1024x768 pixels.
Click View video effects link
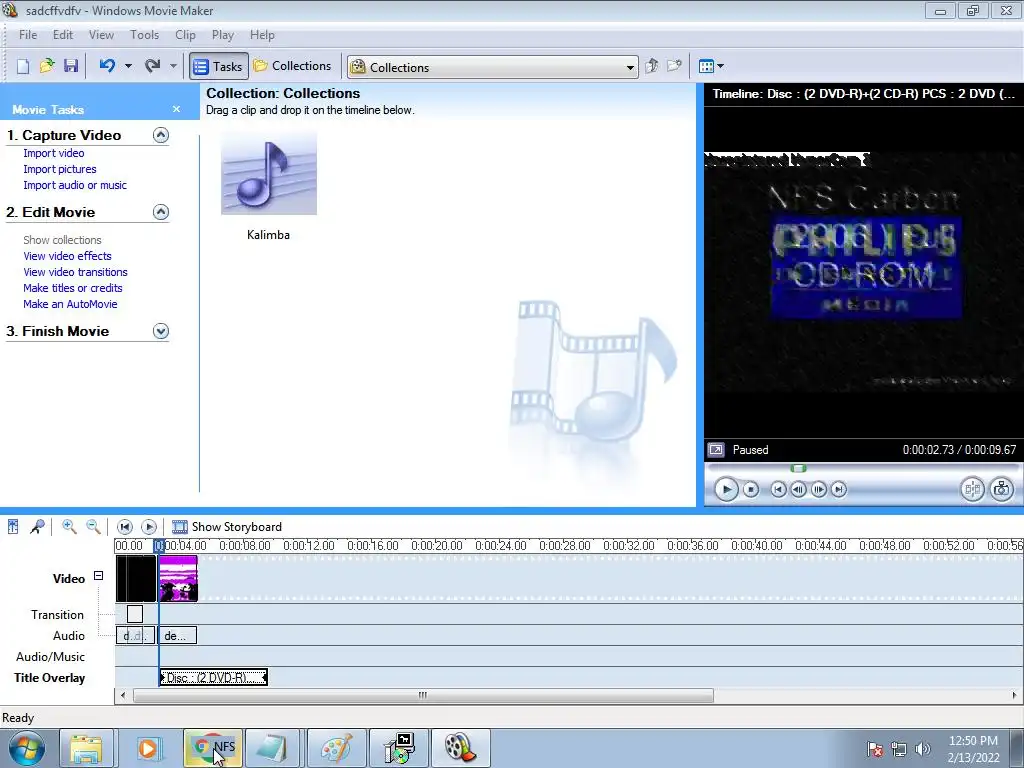click(67, 256)
